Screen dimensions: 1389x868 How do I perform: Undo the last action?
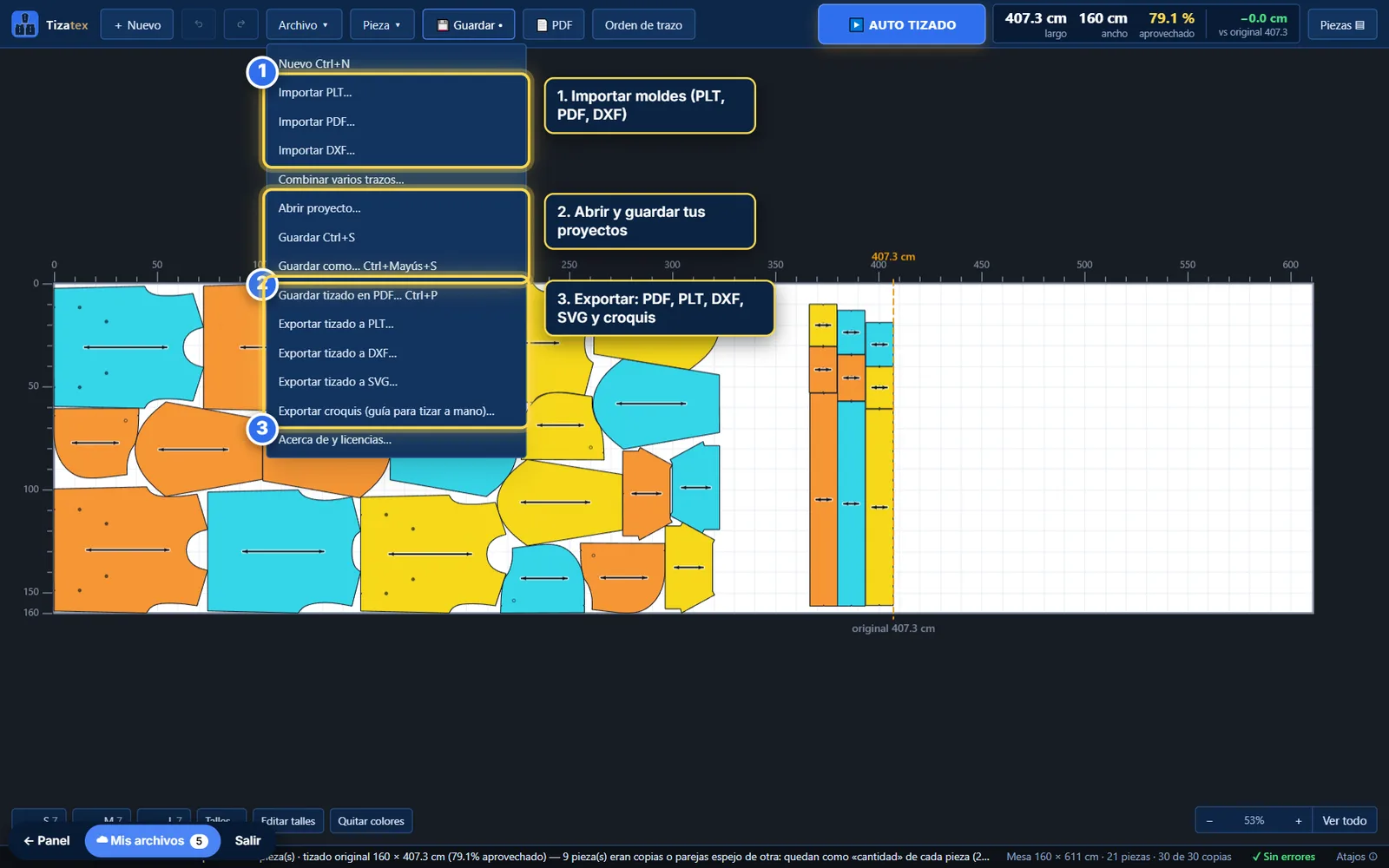point(198,24)
